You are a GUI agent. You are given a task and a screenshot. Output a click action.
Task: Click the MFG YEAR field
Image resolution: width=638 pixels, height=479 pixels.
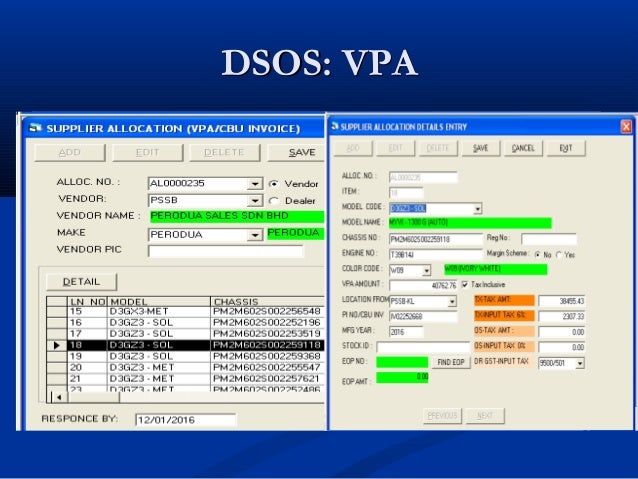[x=406, y=332]
